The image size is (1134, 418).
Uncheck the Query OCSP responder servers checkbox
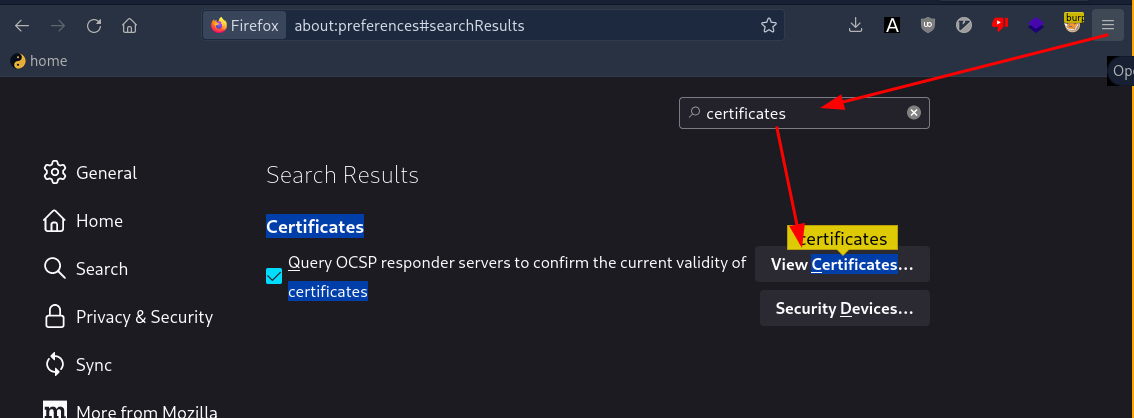click(274, 276)
